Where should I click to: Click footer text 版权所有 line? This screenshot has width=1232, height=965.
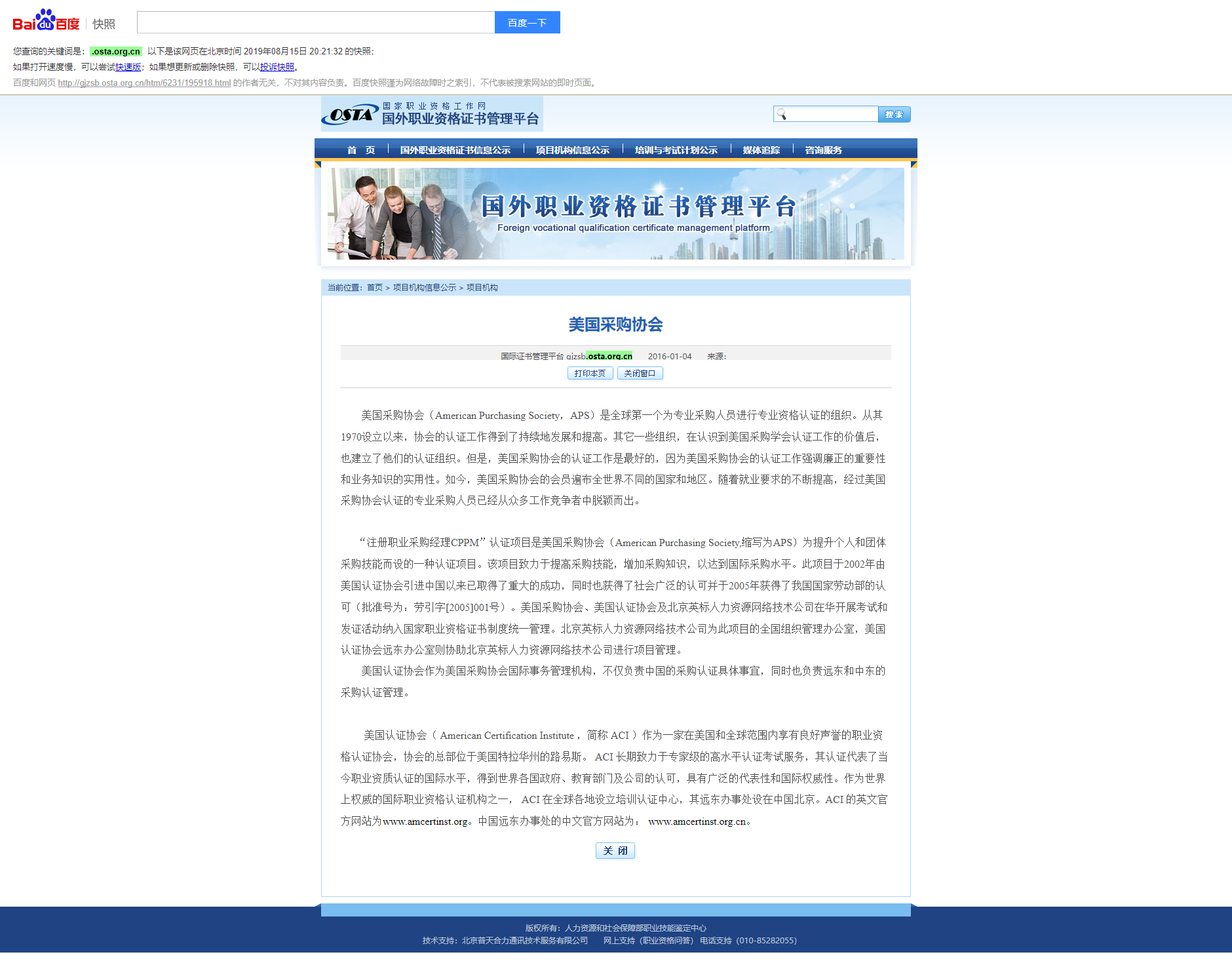tap(616, 928)
